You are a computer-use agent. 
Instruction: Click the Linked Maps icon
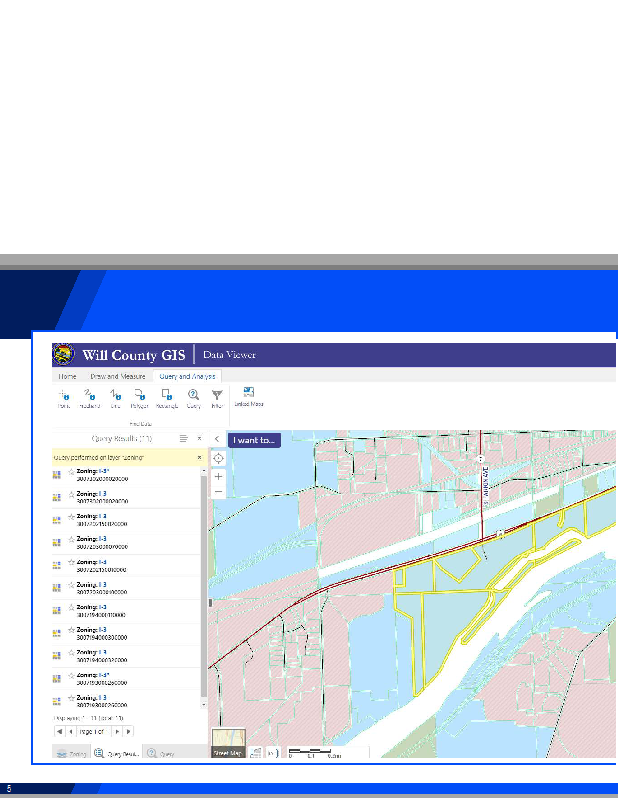pos(247,395)
